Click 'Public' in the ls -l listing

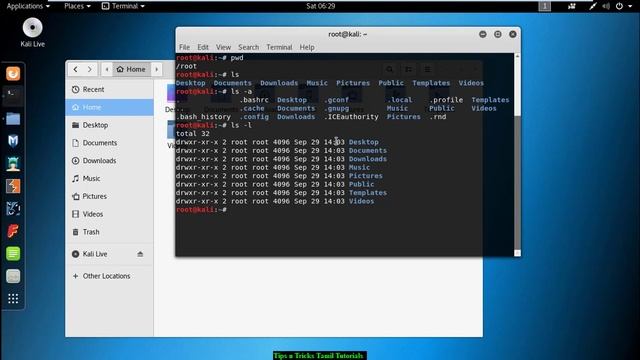tap(361, 184)
